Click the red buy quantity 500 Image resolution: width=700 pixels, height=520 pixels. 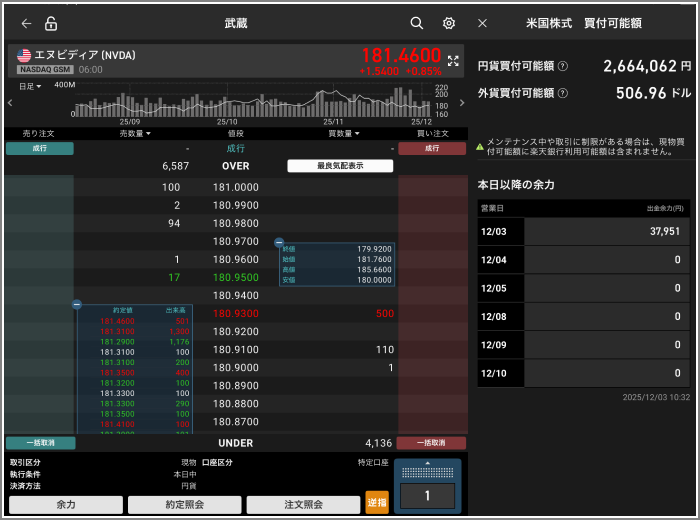[x=385, y=313]
